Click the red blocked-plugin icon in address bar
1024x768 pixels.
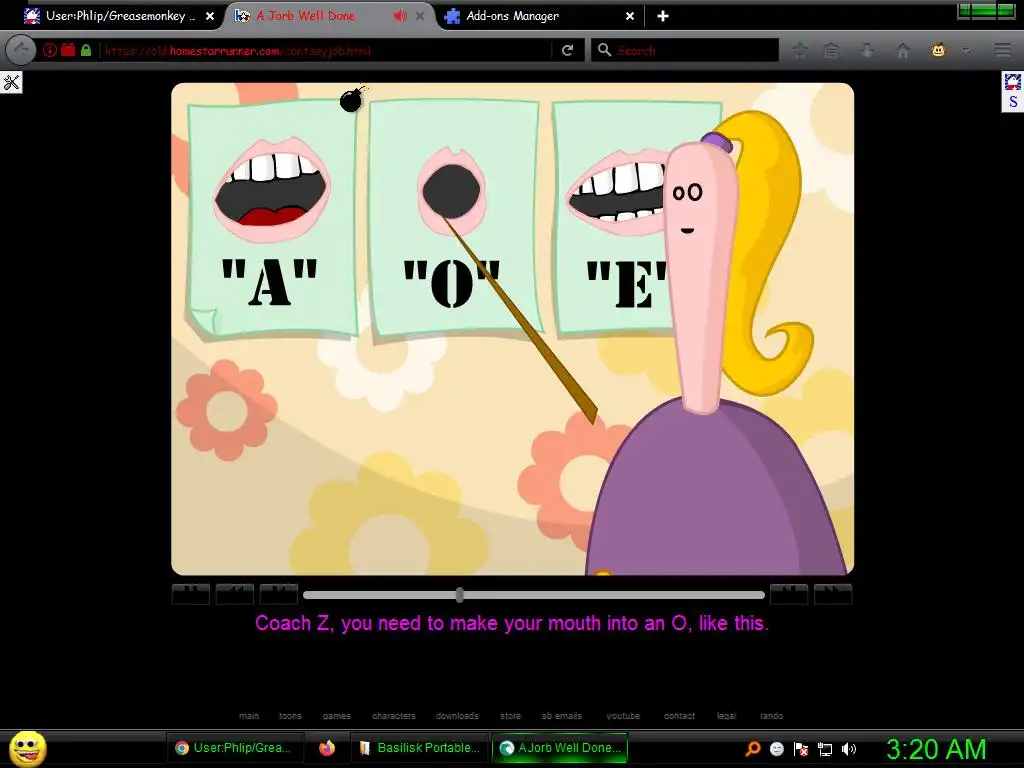(x=68, y=50)
